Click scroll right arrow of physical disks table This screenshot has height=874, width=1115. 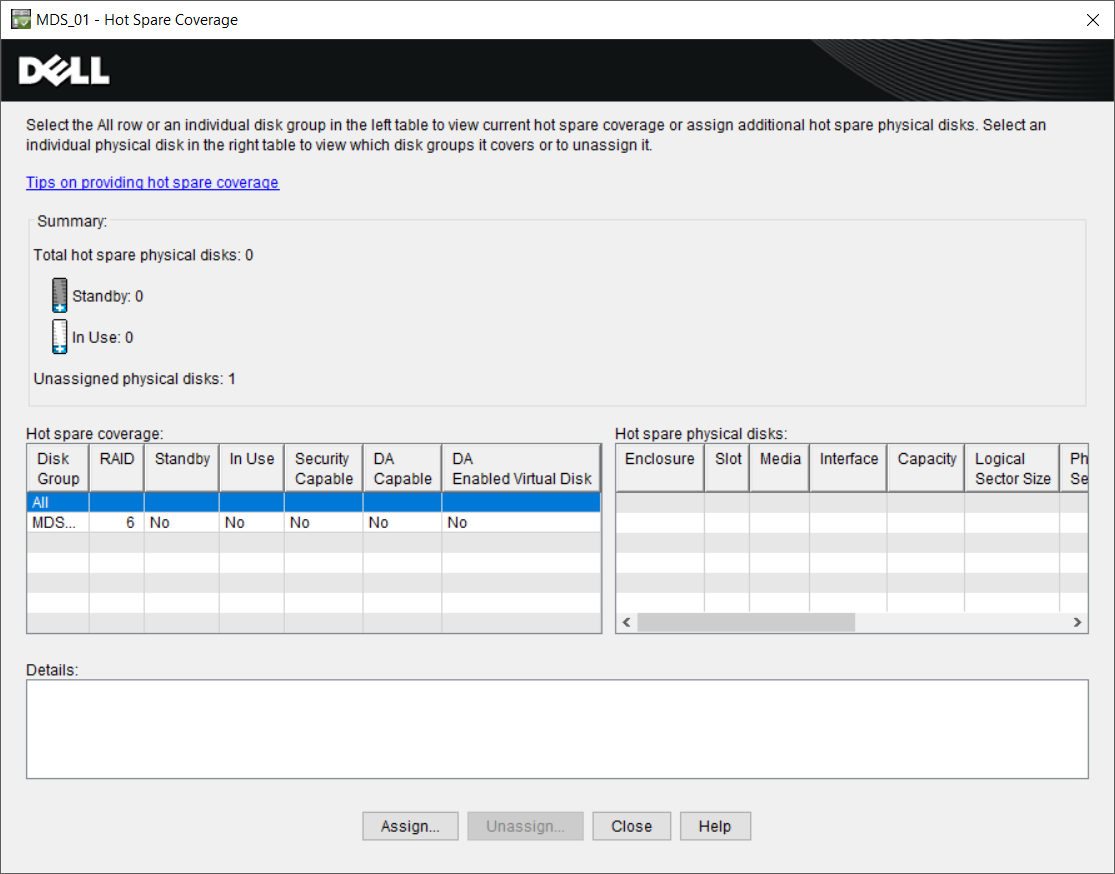tap(1077, 622)
